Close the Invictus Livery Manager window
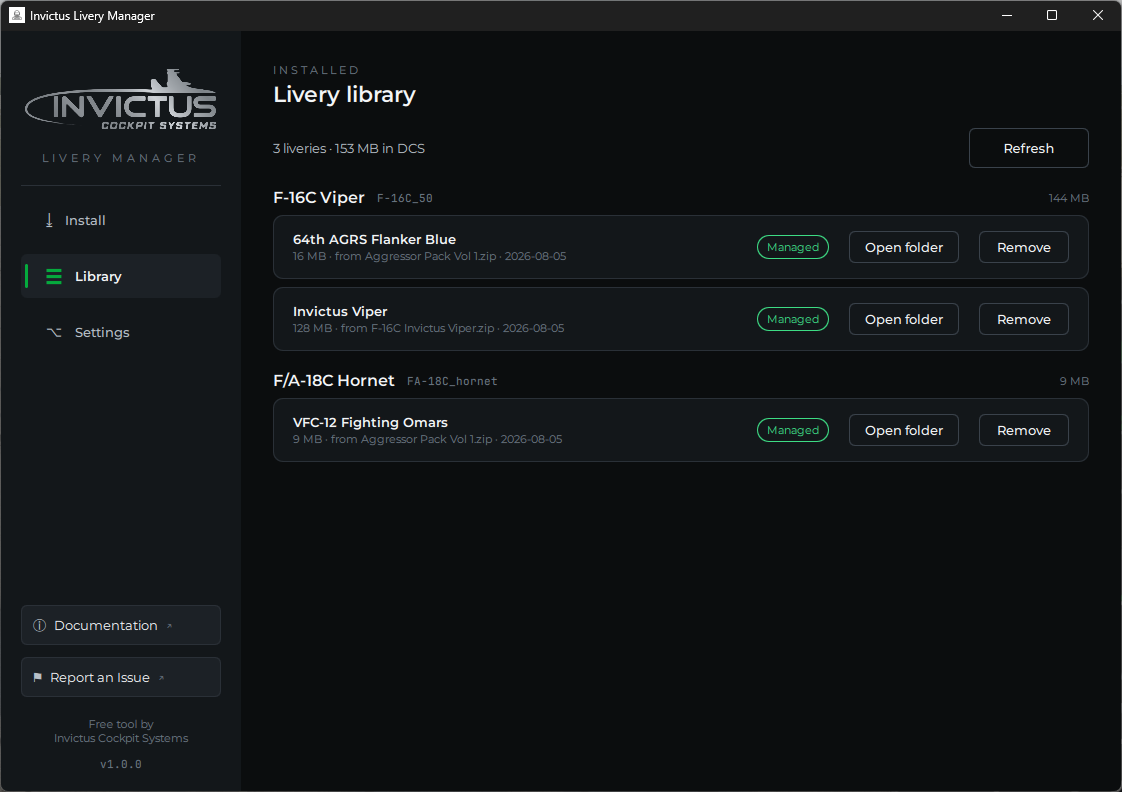1122x792 pixels. click(x=1098, y=15)
